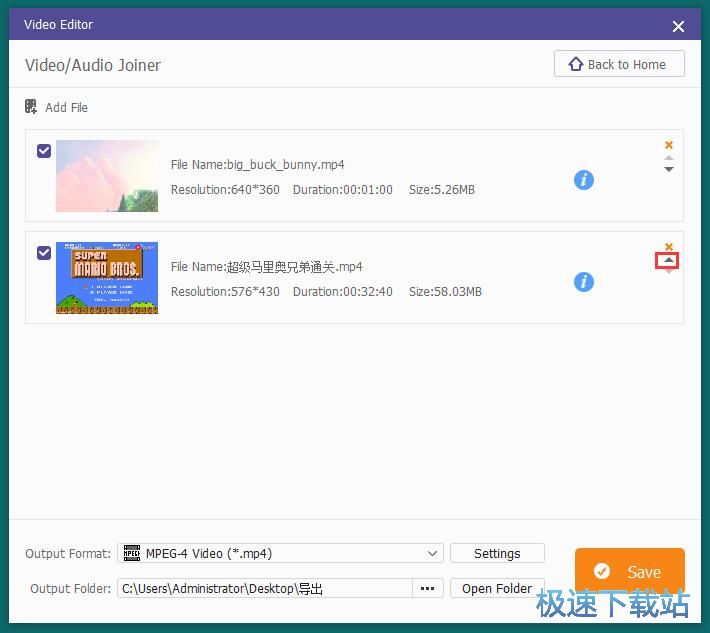Uncheck the Super Mario video checkbox
This screenshot has height=633, width=710.
pos(44,253)
